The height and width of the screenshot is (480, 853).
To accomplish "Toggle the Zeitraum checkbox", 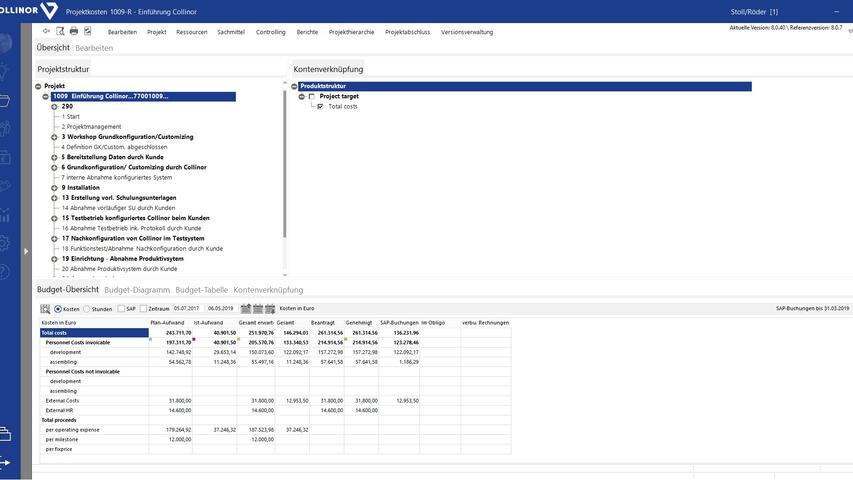I will pos(143,309).
